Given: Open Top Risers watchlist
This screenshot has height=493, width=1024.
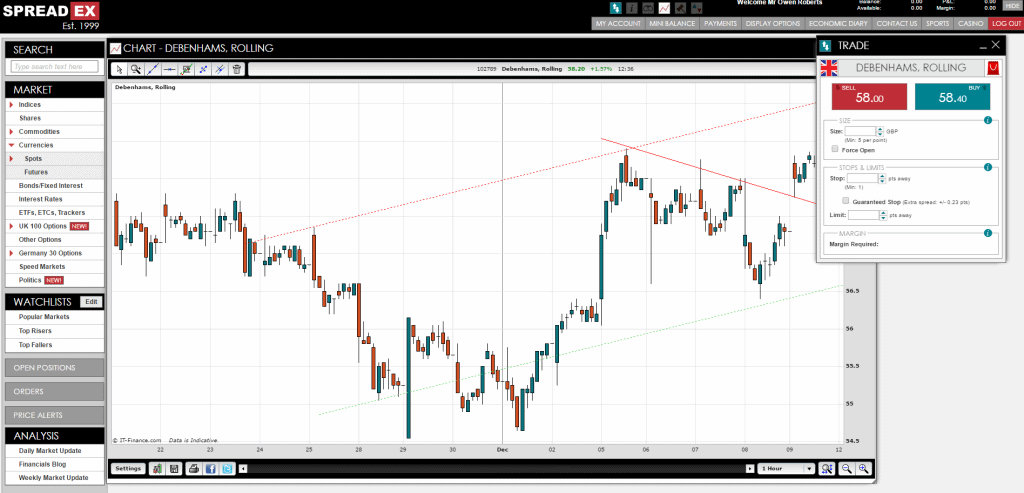Looking at the screenshot, I should point(35,330).
